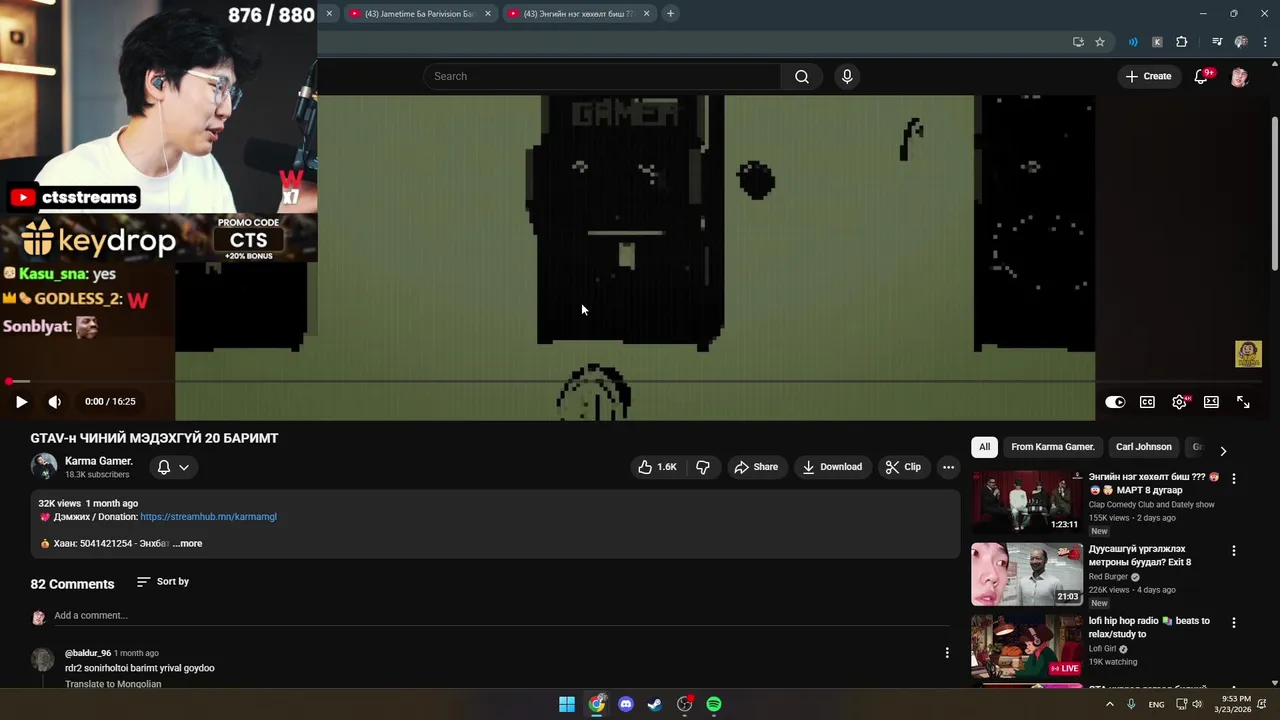Show more filter chips with the right arrow

(x=1223, y=451)
